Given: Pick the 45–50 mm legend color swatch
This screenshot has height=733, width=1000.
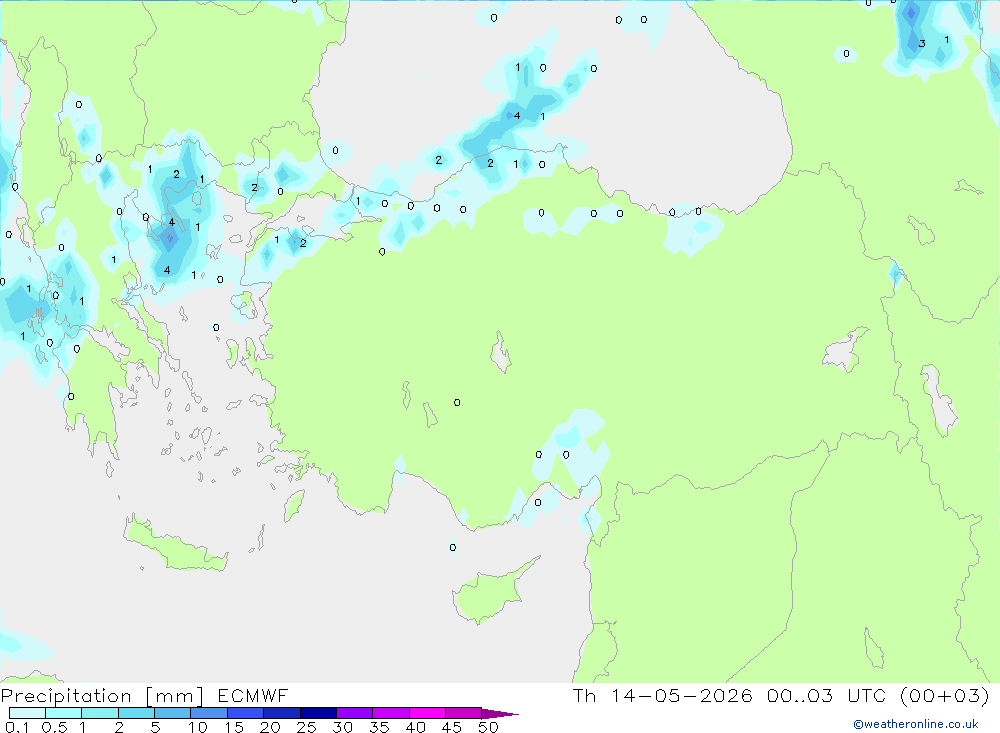Looking at the screenshot, I should pos(464,713).
